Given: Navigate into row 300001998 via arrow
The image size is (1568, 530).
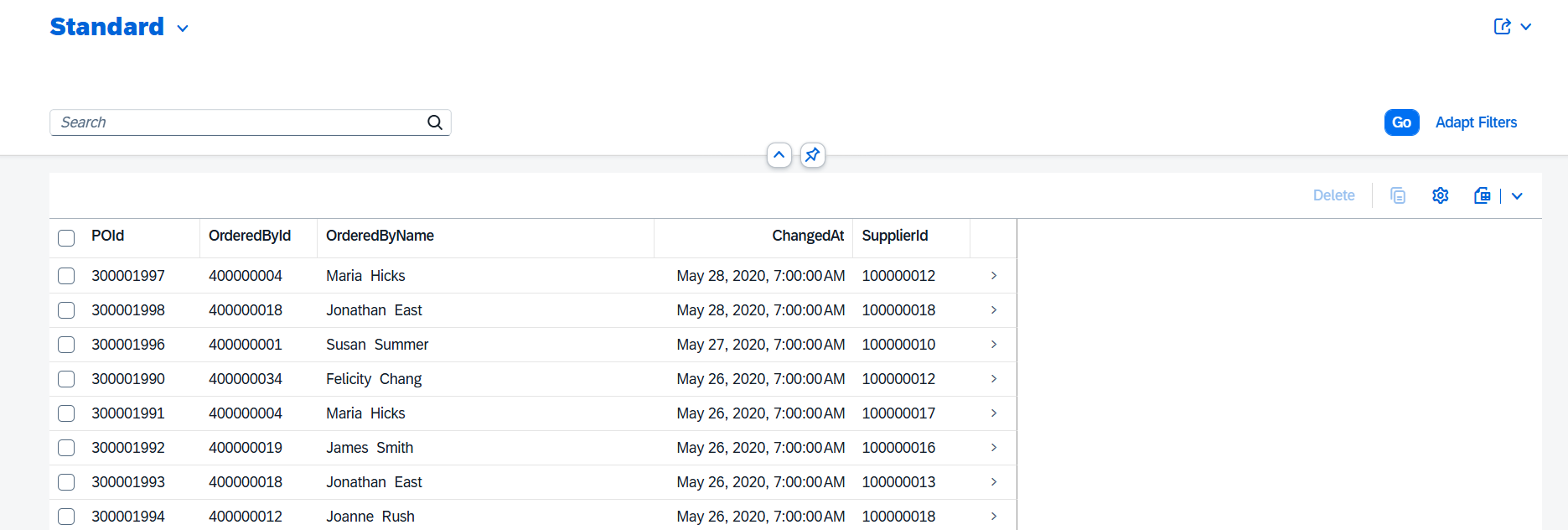Looking at the screenshot, I should click(x=994, y=310).
